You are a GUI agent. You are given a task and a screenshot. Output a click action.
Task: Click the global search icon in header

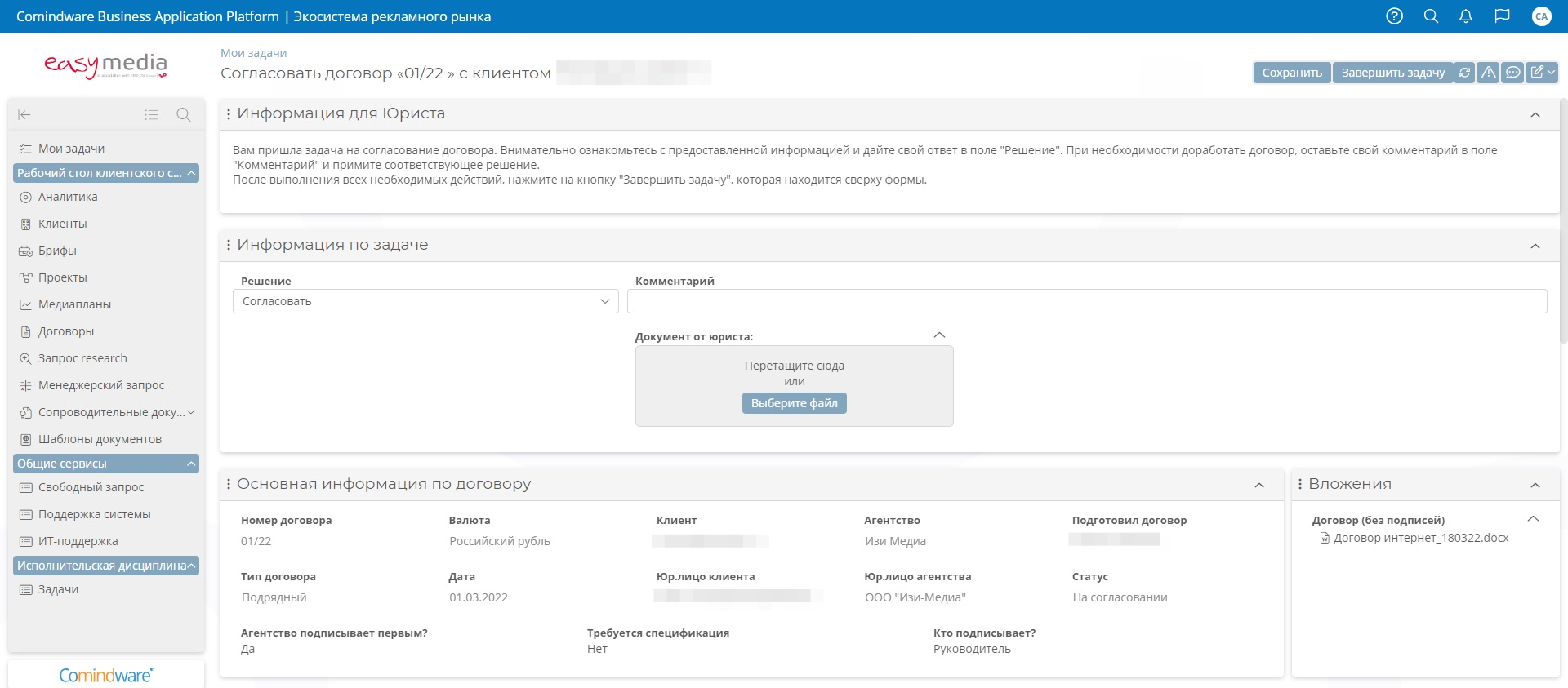tap(1431, 16)
